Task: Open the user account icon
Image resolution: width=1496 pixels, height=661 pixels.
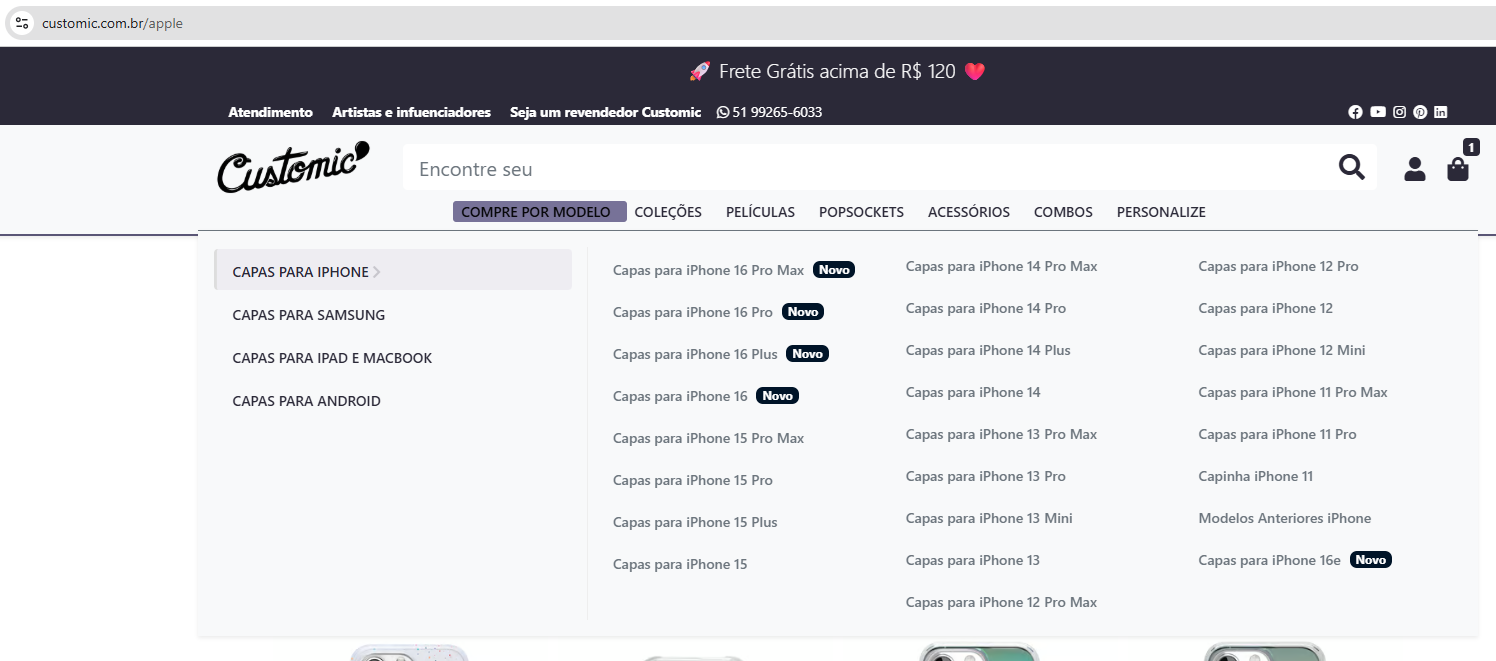Action: coord(1414,169)
